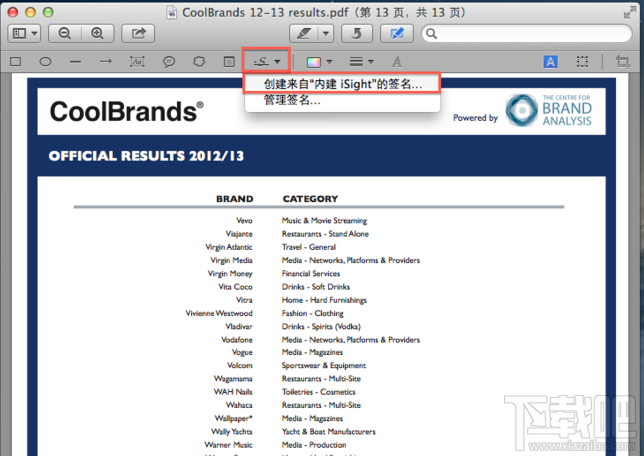The image size is (644, 456).
Task: Rotate the page with rotate button
Action: tap(356, 33)
